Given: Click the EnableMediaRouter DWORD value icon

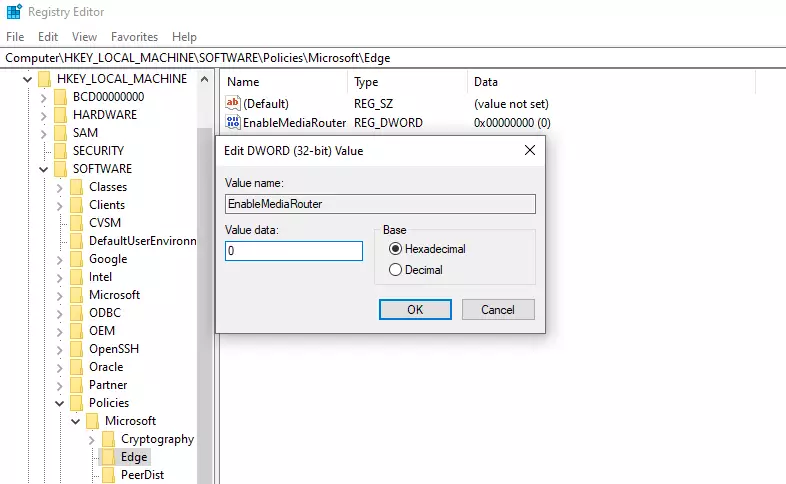Looking at the screenshot, I should [x=233, y=122].
